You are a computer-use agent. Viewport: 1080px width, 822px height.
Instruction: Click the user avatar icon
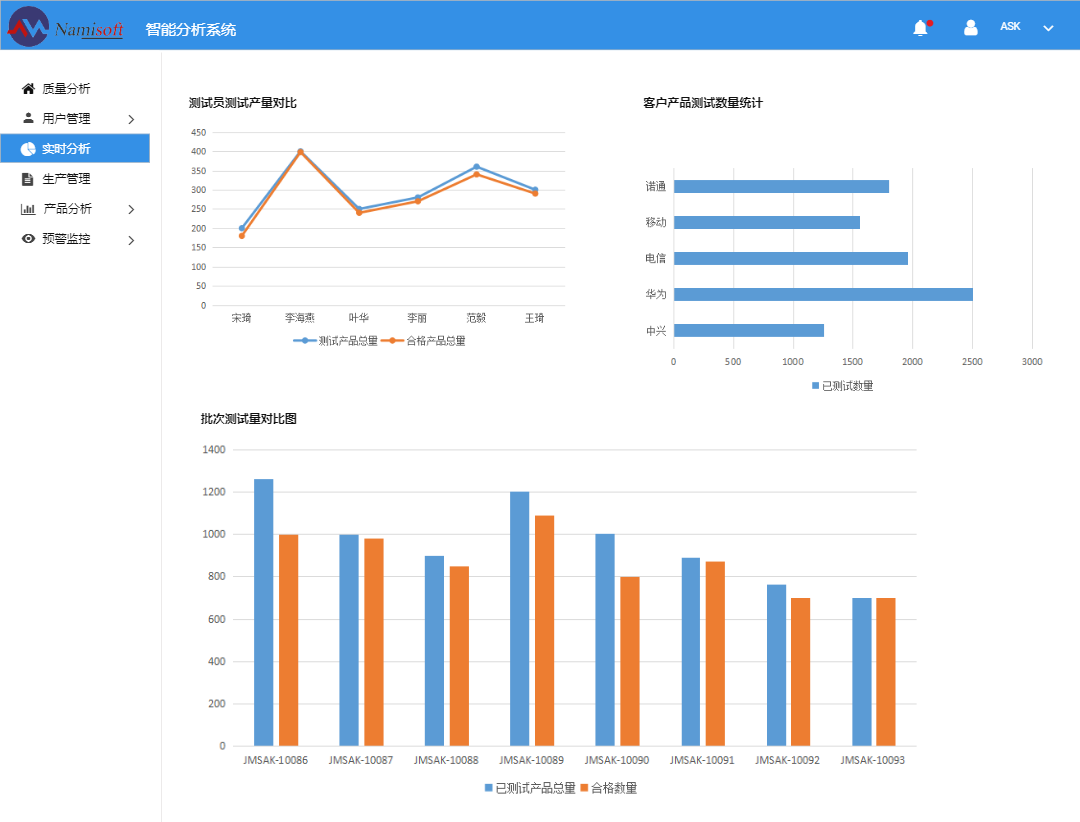point(970,28)
